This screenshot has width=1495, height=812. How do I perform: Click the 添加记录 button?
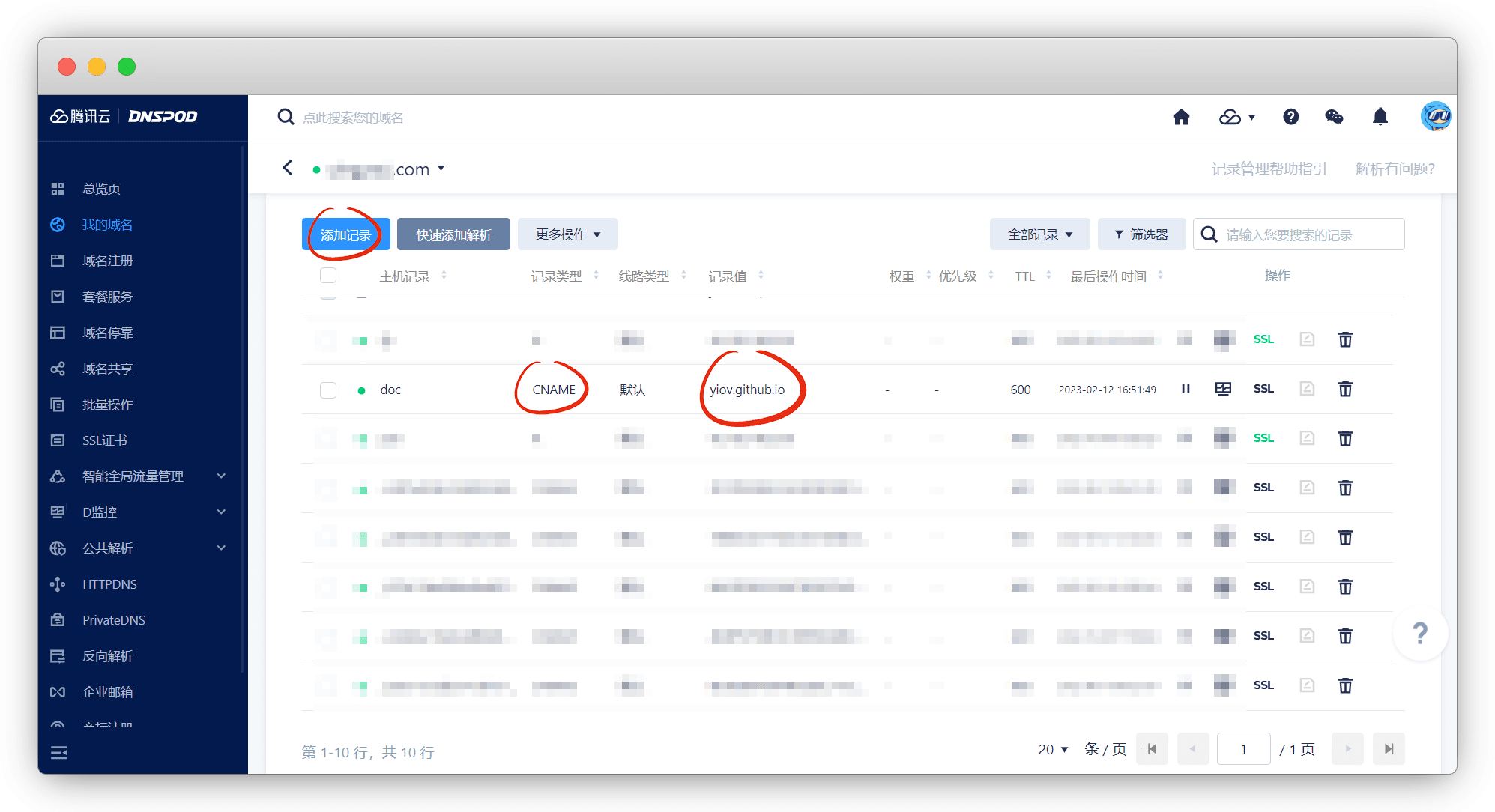(345, 234)
